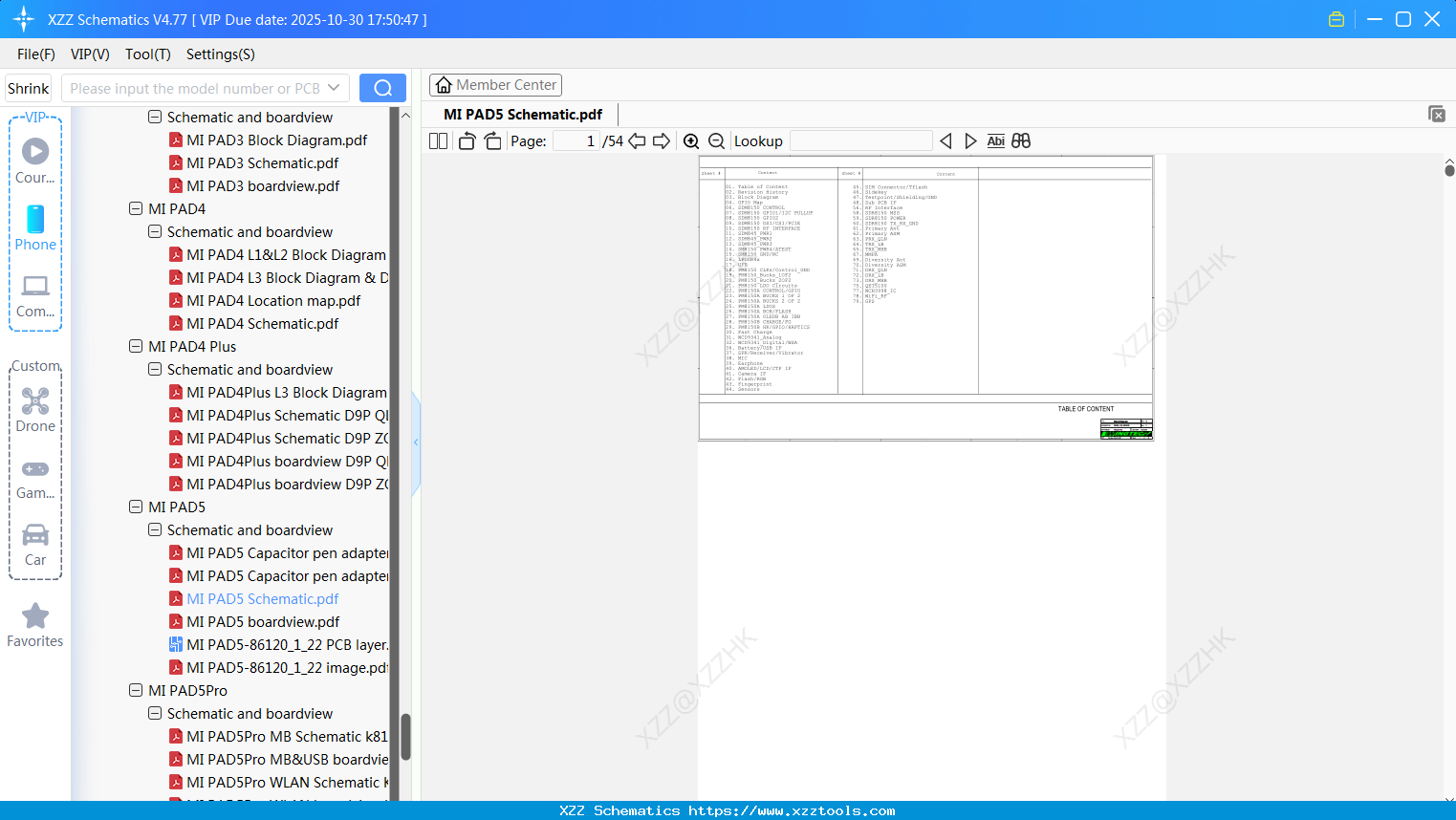The height and width of the screenshot is (820, 1456).
Task: Open Favorites star in sidebar
Action: 35,626
